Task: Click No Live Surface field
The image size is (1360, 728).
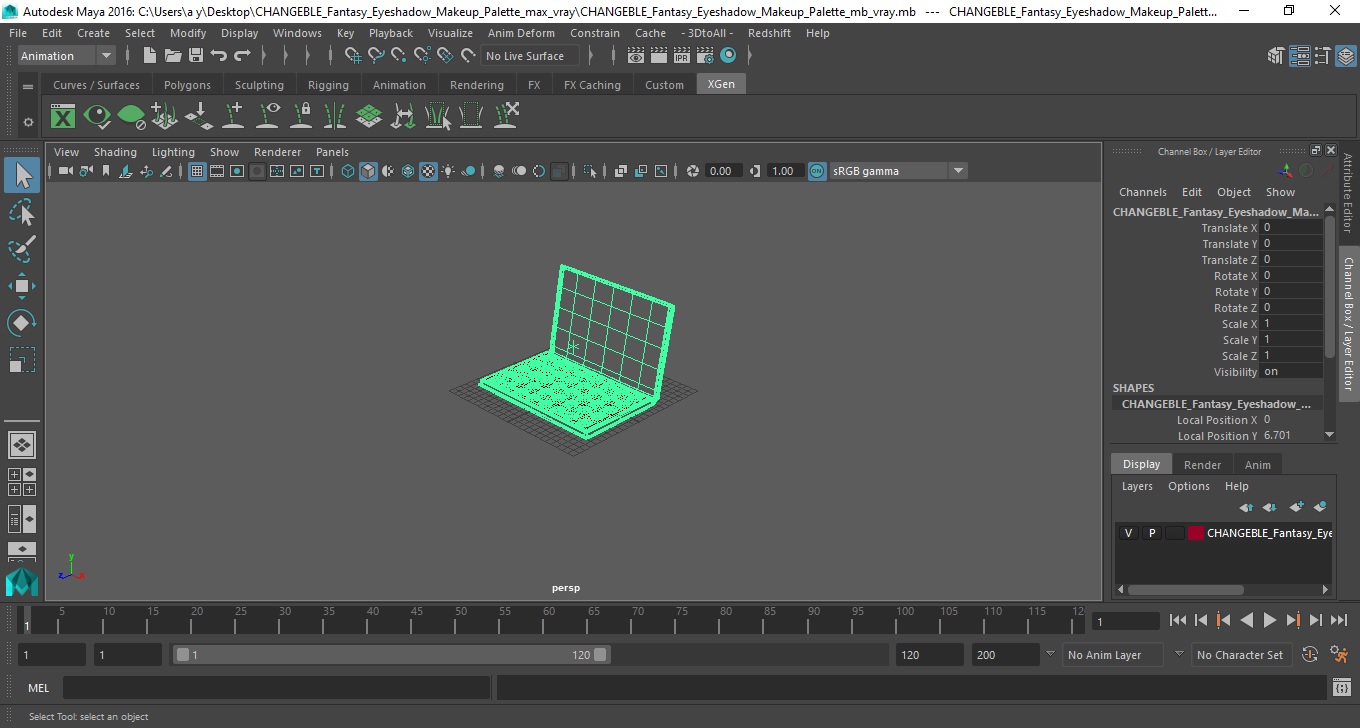Action: [x=528, y=56]
